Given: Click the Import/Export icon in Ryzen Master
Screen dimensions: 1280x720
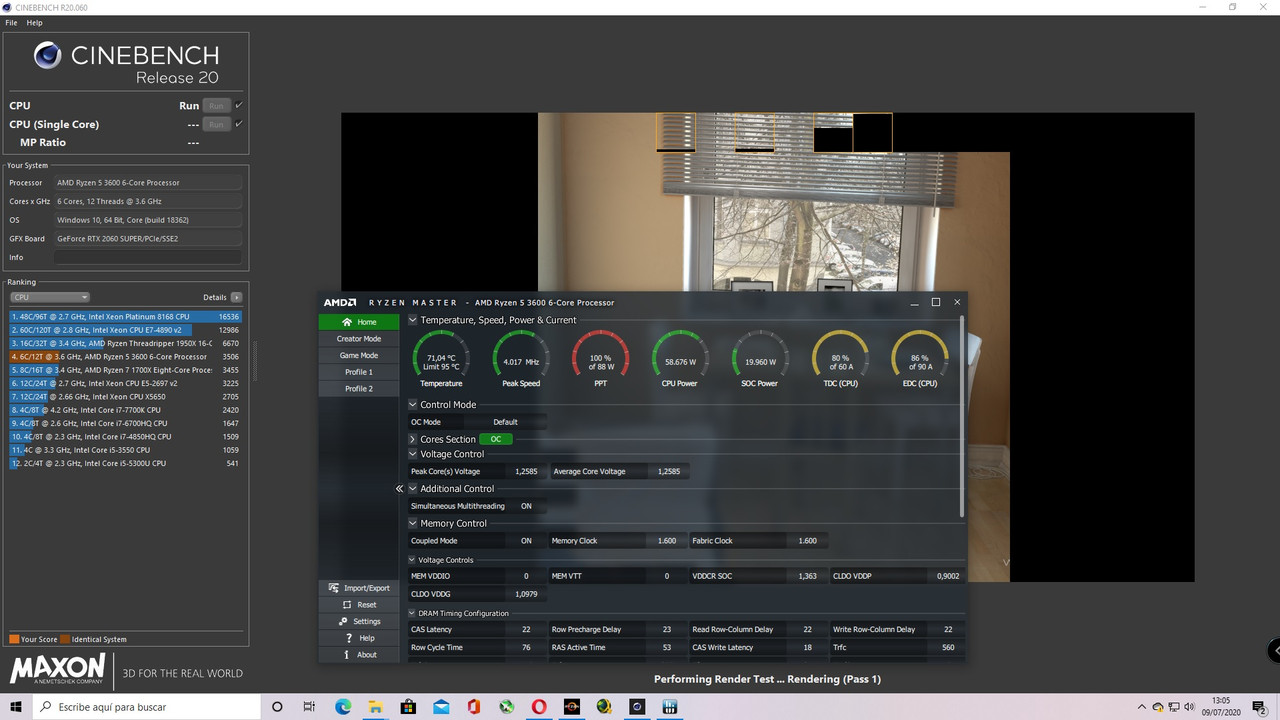Looking at the screenshot, I should tap(334, 588).
